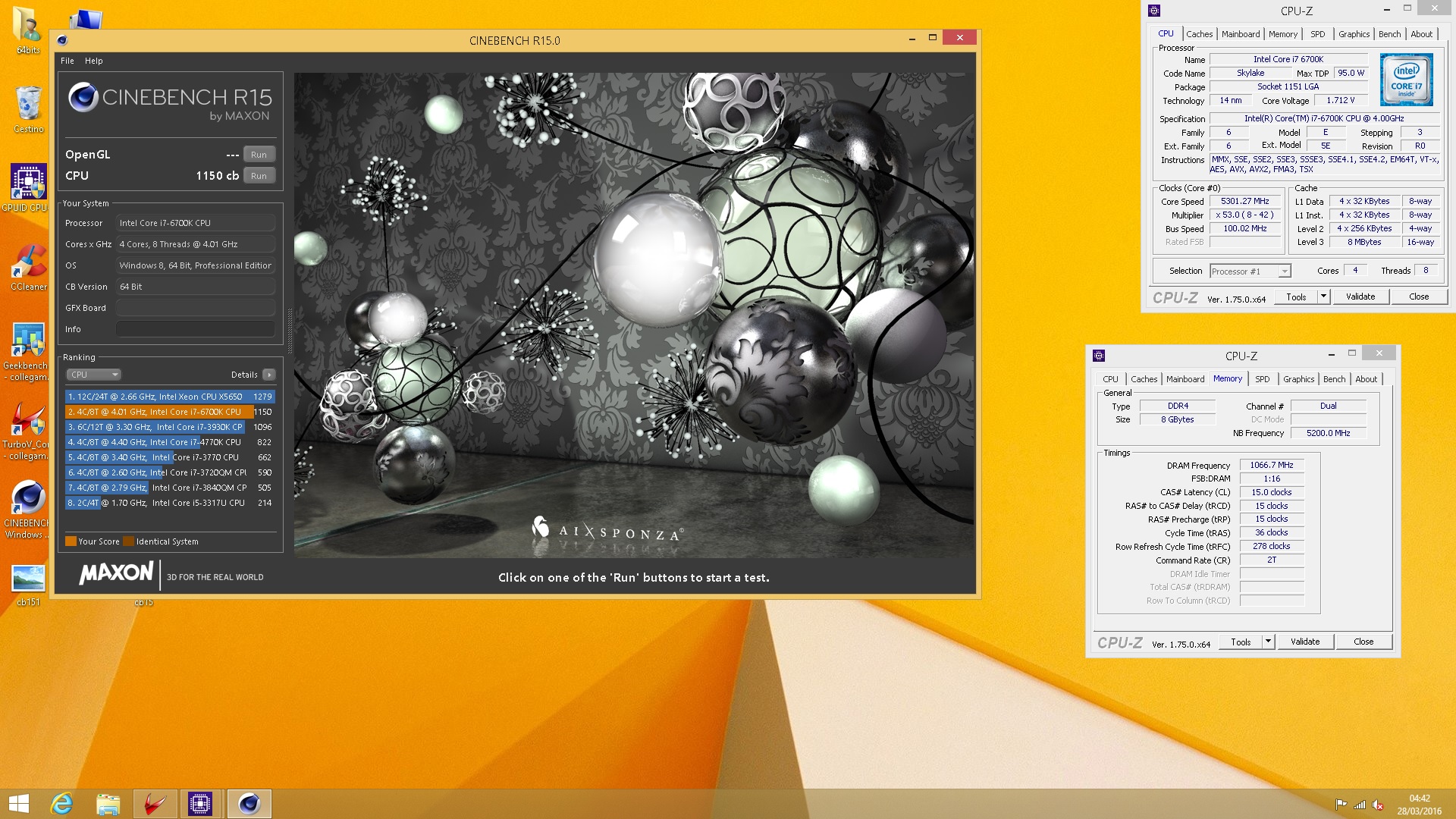The height and width of the screenshot is (819, 1456).
Task: Open the SPD tab in Memory CPU-Z window
Action: tap(1262, 379)
